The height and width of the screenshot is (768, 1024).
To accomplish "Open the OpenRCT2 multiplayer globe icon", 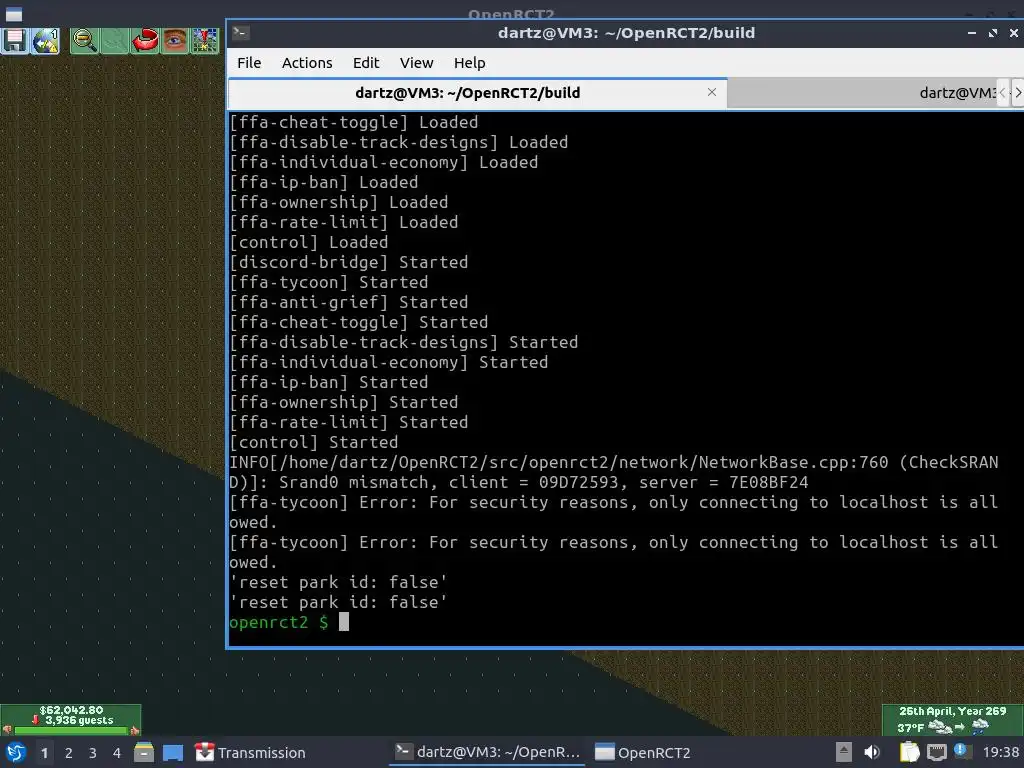I will 46,40.
